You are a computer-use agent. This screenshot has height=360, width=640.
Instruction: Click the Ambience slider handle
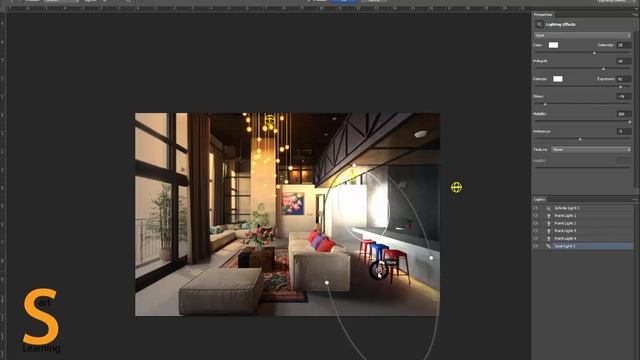pyautogui.click(x=580, y=140)
